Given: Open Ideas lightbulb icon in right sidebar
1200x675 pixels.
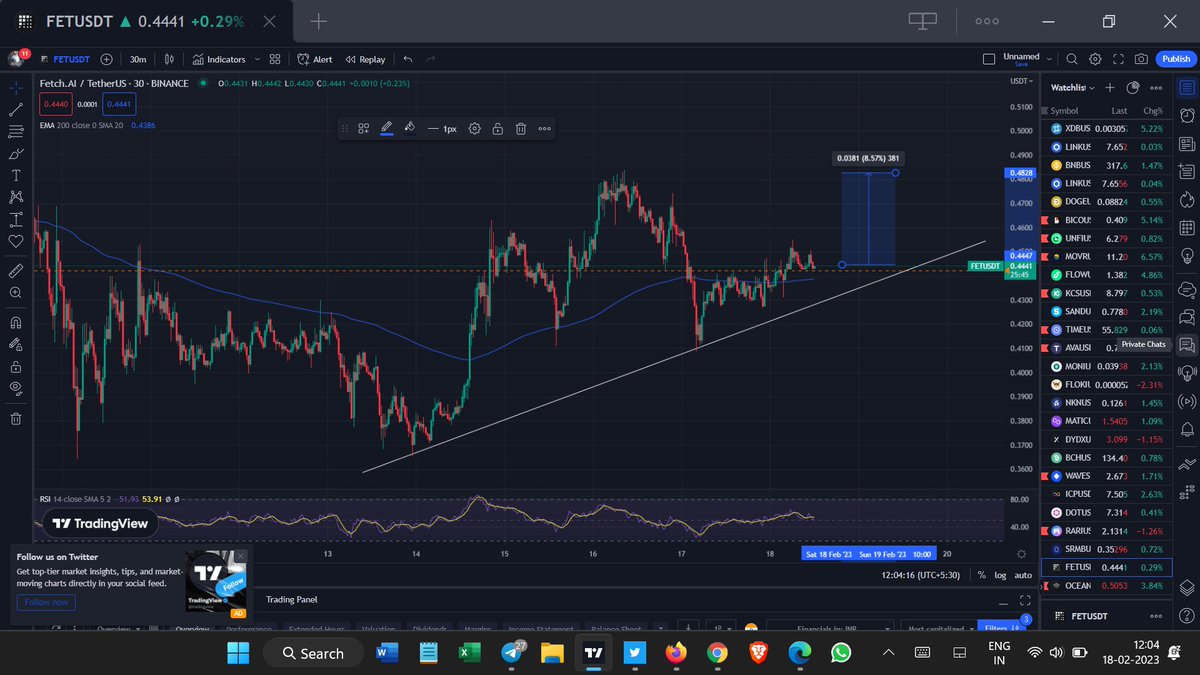Looking at the screenshot, I should tap(1187, 258).
